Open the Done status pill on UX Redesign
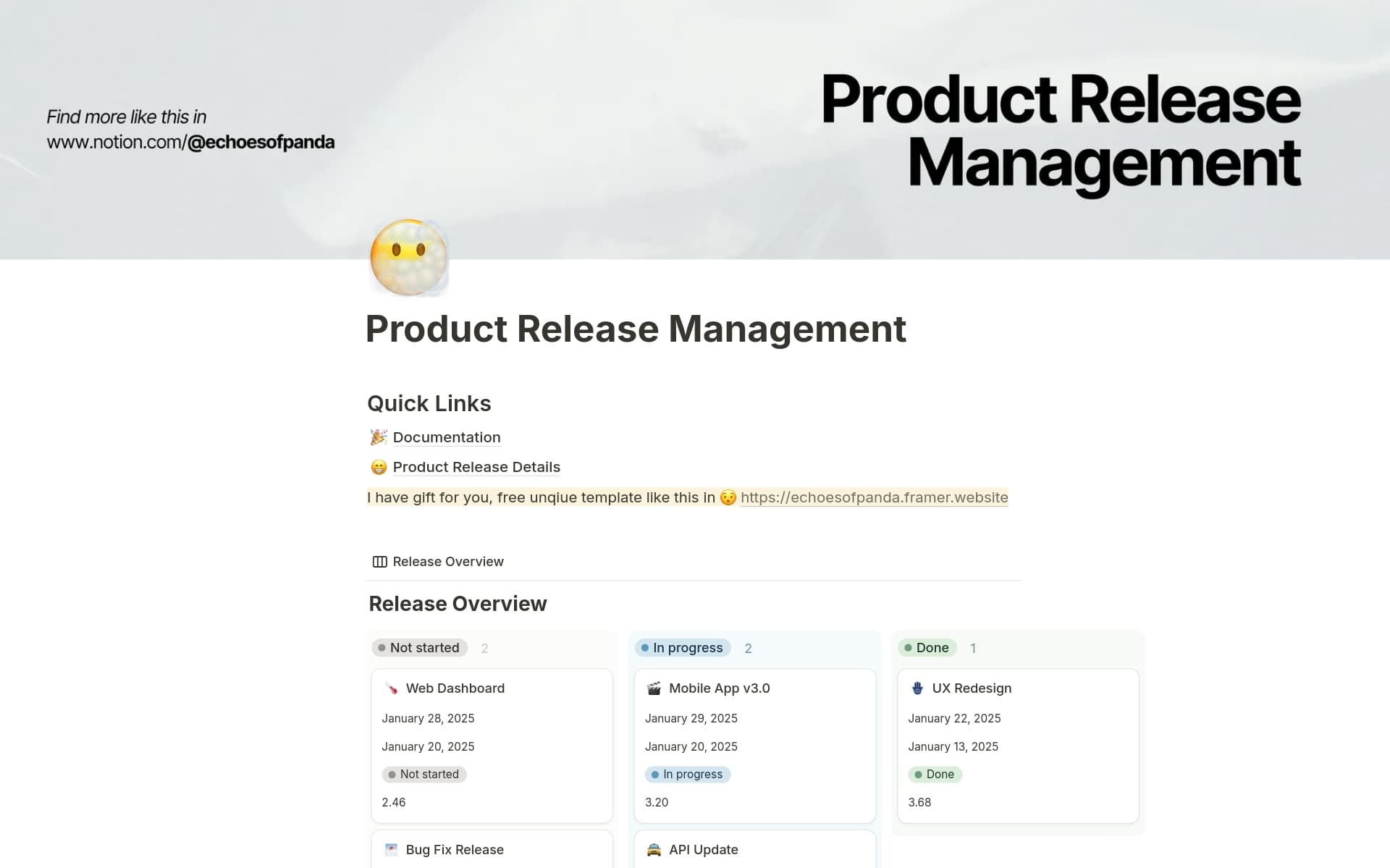 [935, 774]
